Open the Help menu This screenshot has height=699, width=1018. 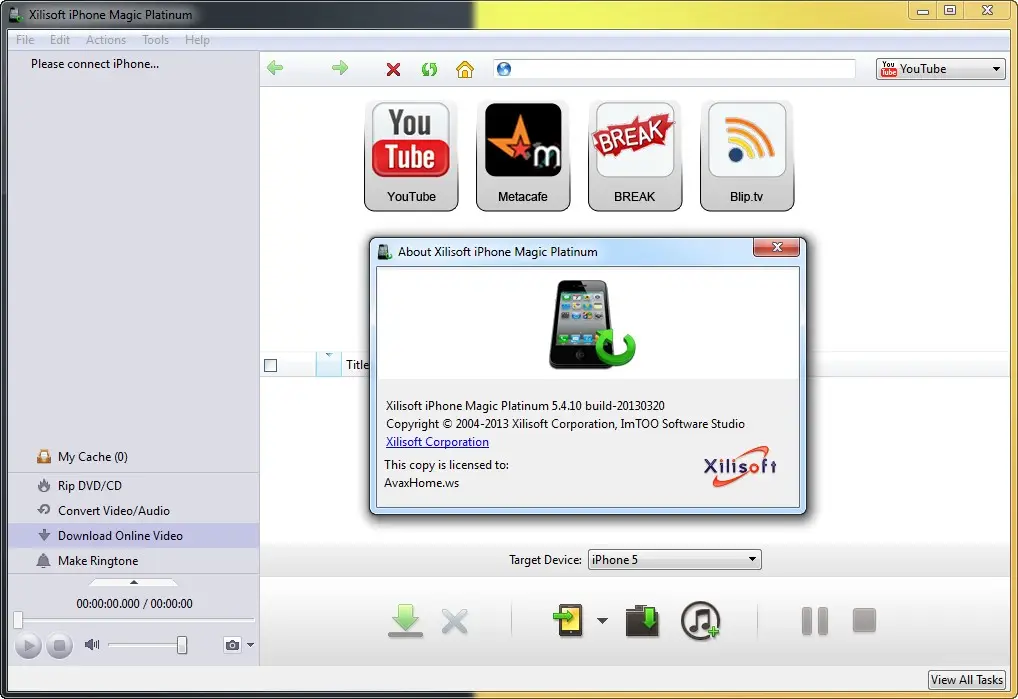[x=197, y=40]
